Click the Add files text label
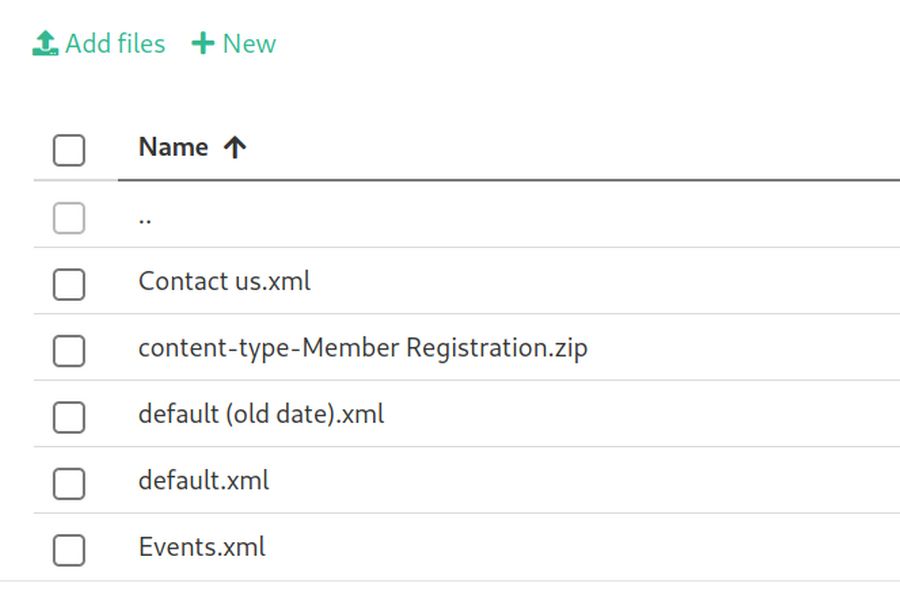Viewport: 900px width, 598px height. point(115,44)
